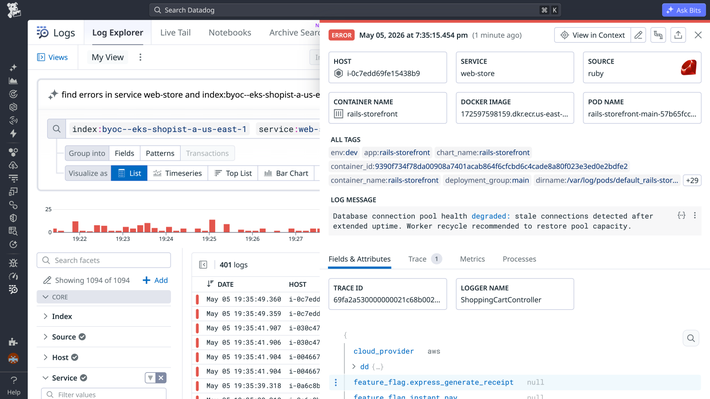Collapse the facets panel toggle icon
710x399 pixels.
pyautogui.click(x=203, y=264)
